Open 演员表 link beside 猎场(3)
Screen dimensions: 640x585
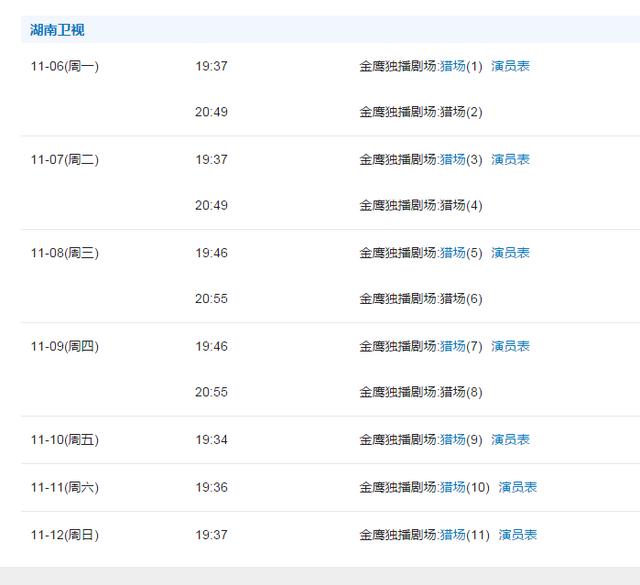pos(510,159)
